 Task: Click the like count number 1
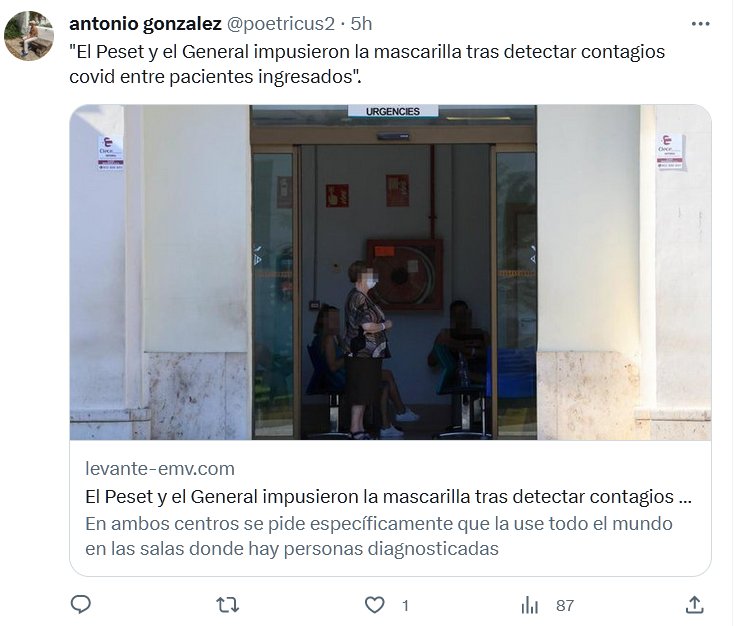(x=405, y=605)
